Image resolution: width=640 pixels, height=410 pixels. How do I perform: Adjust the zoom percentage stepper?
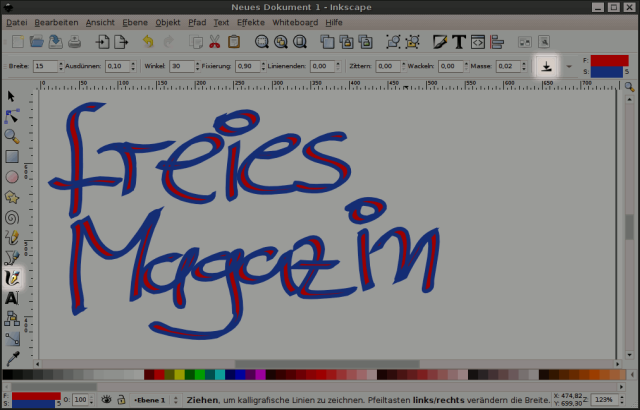[x=622, y=399]
